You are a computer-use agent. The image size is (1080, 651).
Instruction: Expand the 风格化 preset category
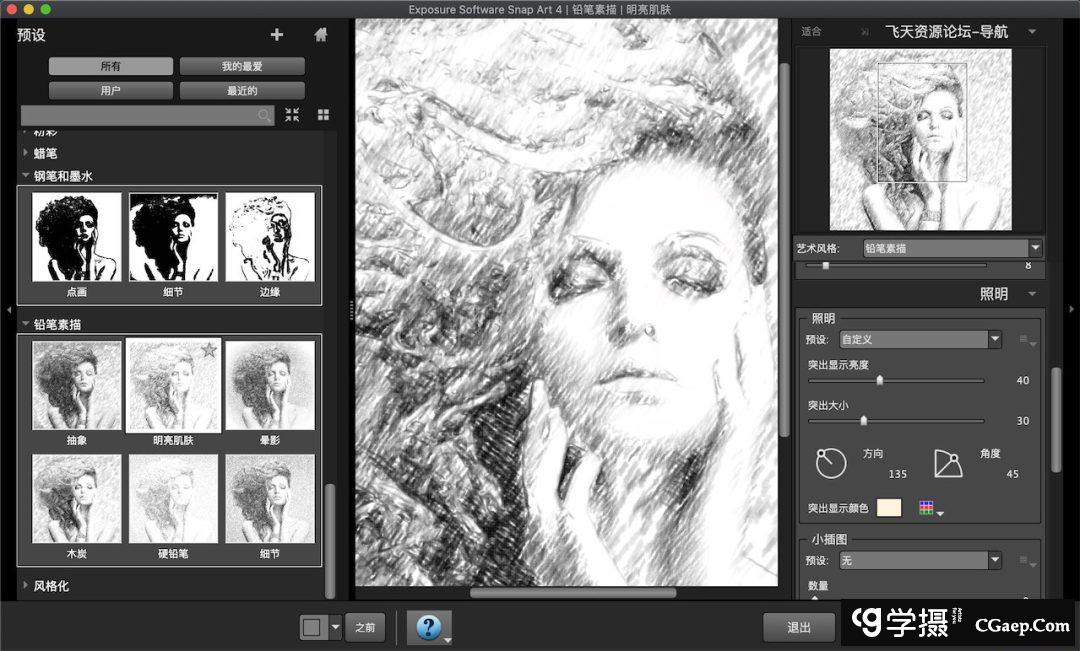(x=51, y=586)
